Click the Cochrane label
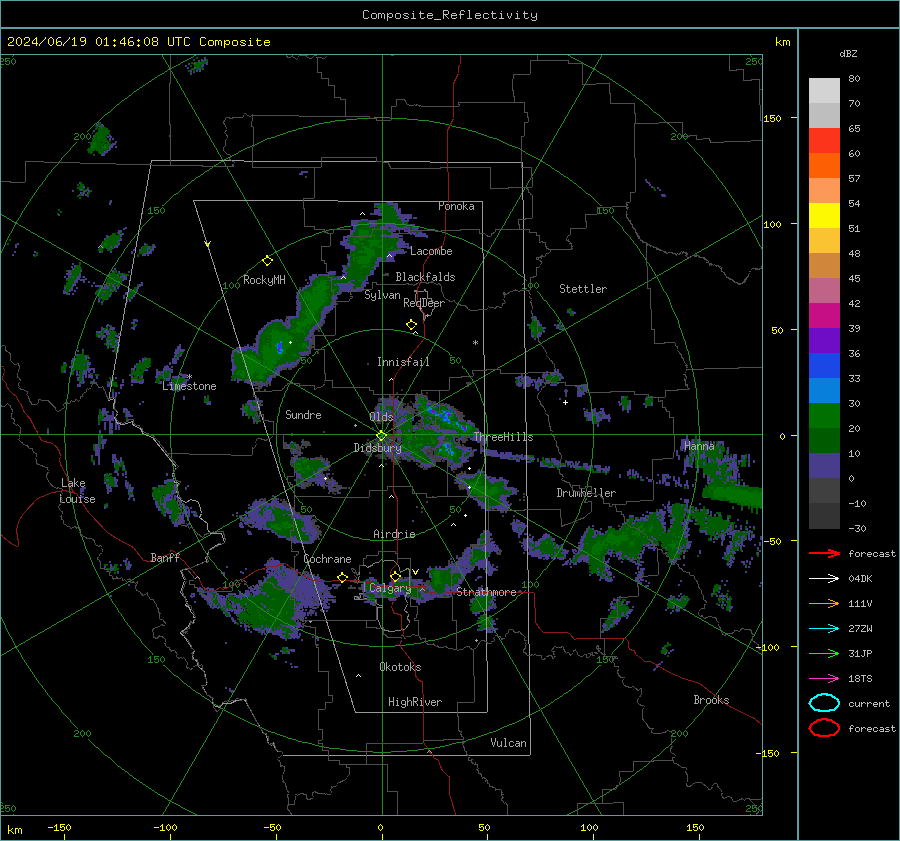The image size is (900, 841). coord(327,559)
